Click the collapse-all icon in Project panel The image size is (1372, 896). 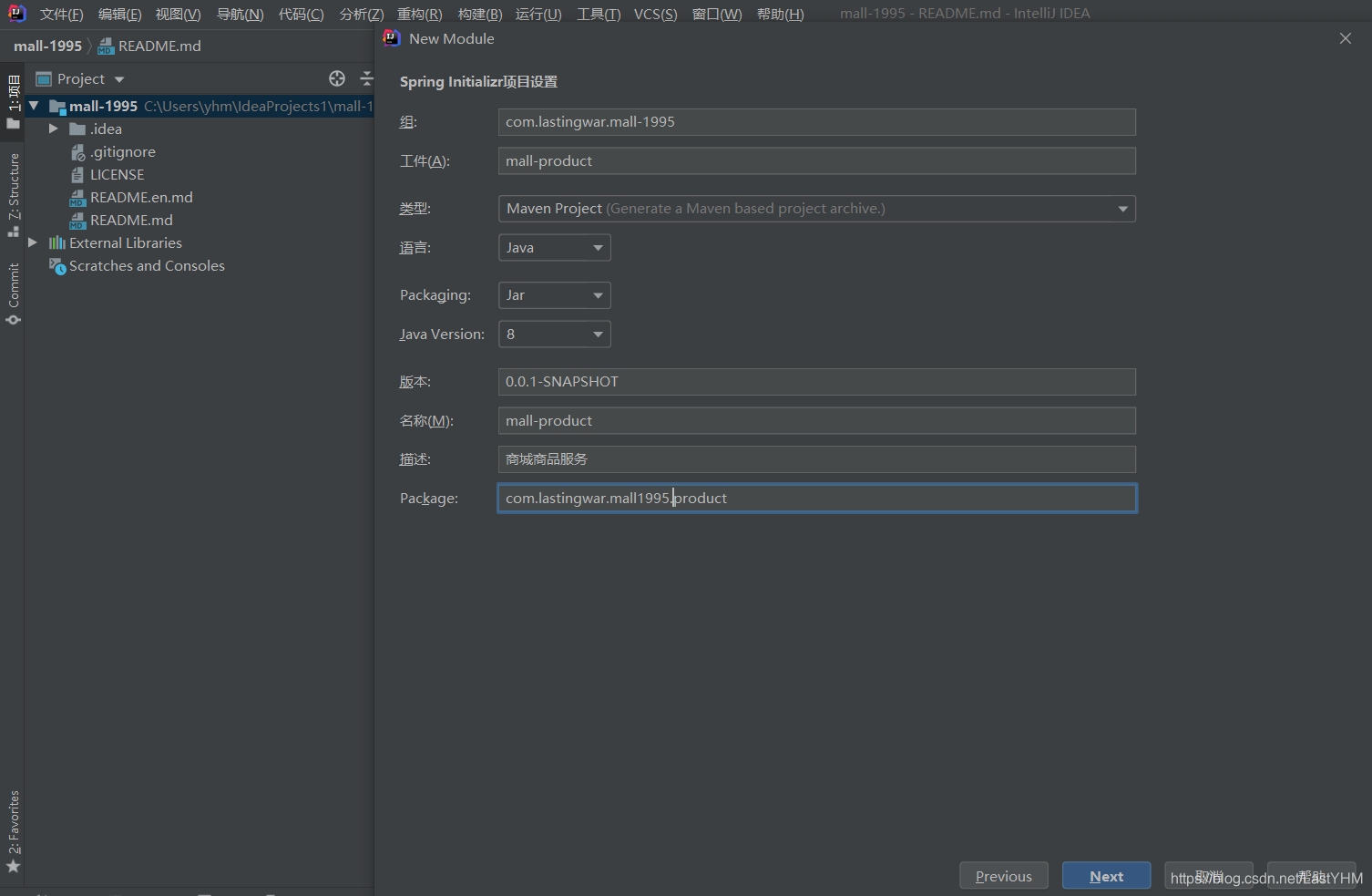(366, 78)
